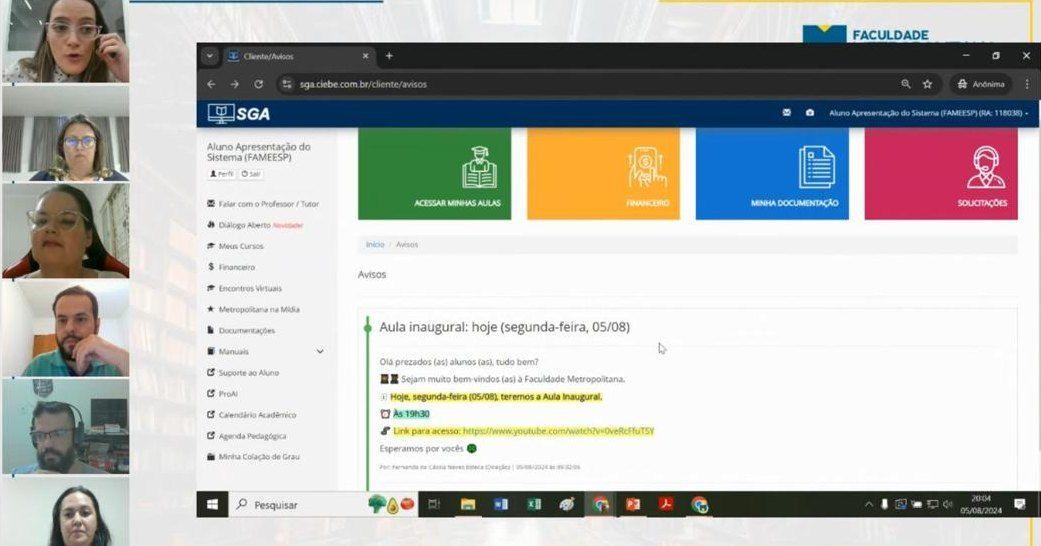Screen dimensions: 1041x546
Task: Open Encontros Virtuais in sidebar
Action: pyautogui.click(x=244, y=288)
